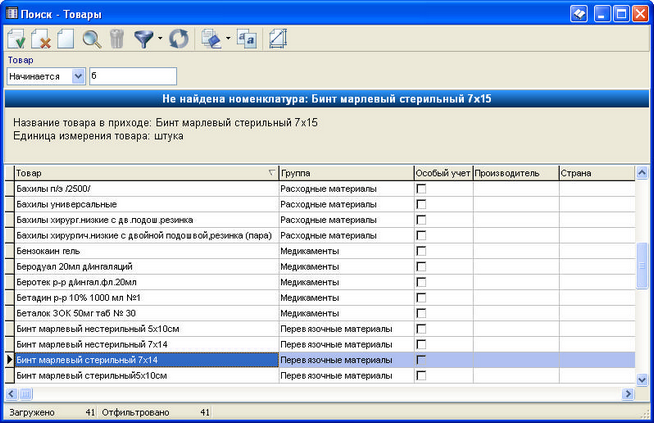The height and width of the screenshot is (423, 654).
Task: Click 'Перевязочные материалы' cell of Бинт нестерильный 5x10см
Action: 346,329
